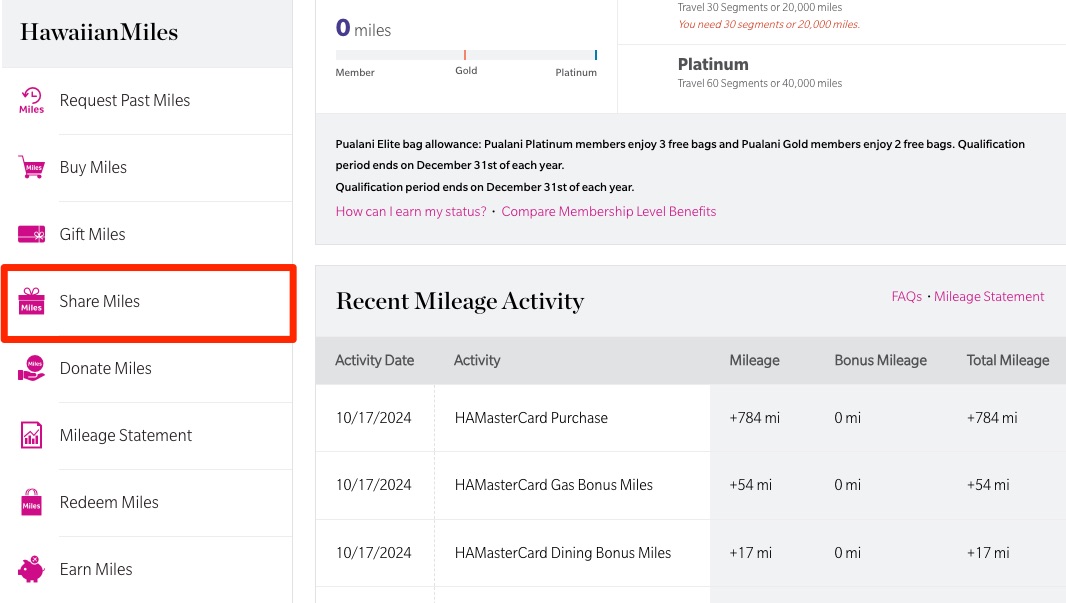Go to Donate Miles page
The image size is (1066, 603).
pyautogui.click(x=106, y=368)
